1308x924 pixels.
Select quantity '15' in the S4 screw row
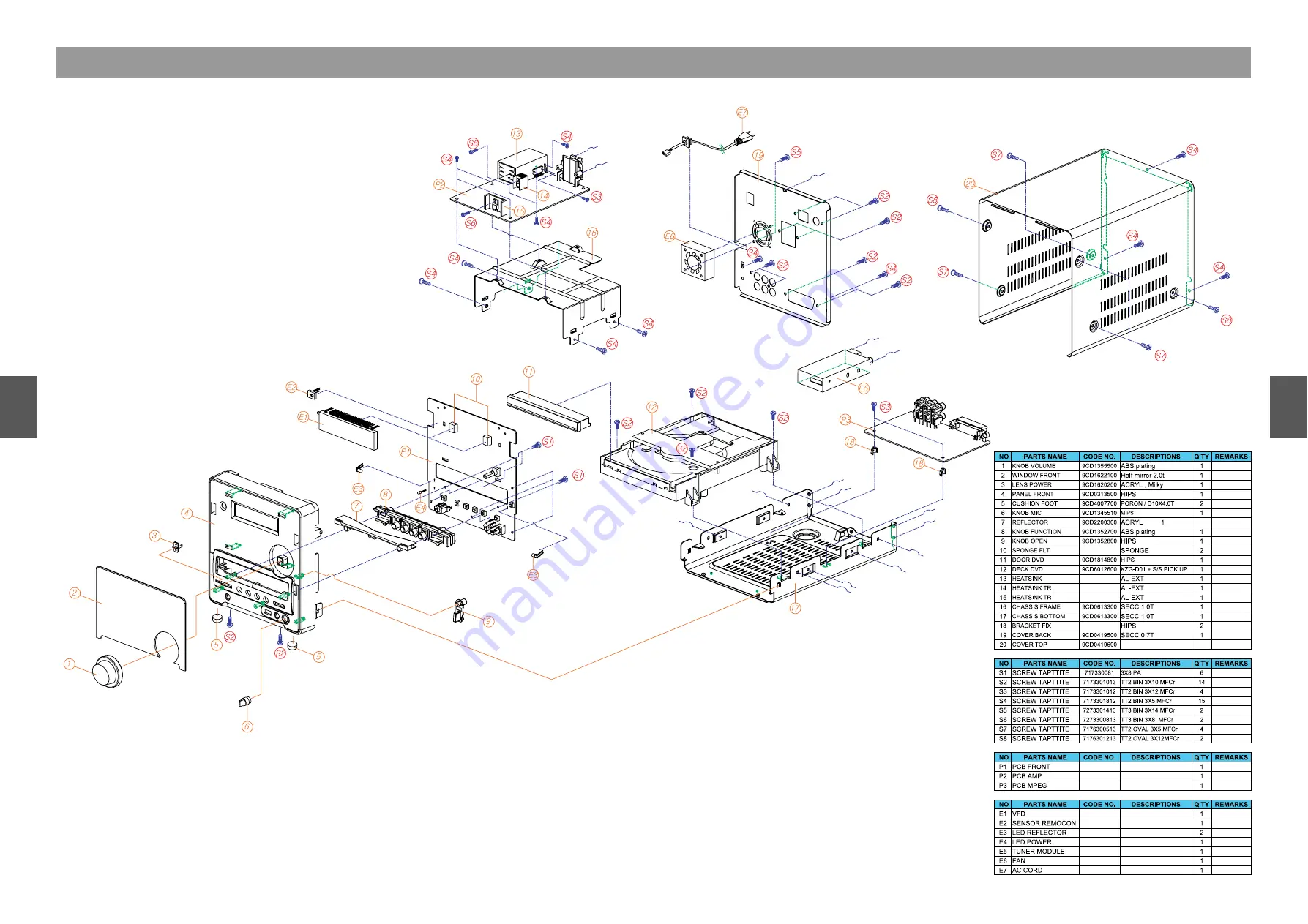(1202, 701)
